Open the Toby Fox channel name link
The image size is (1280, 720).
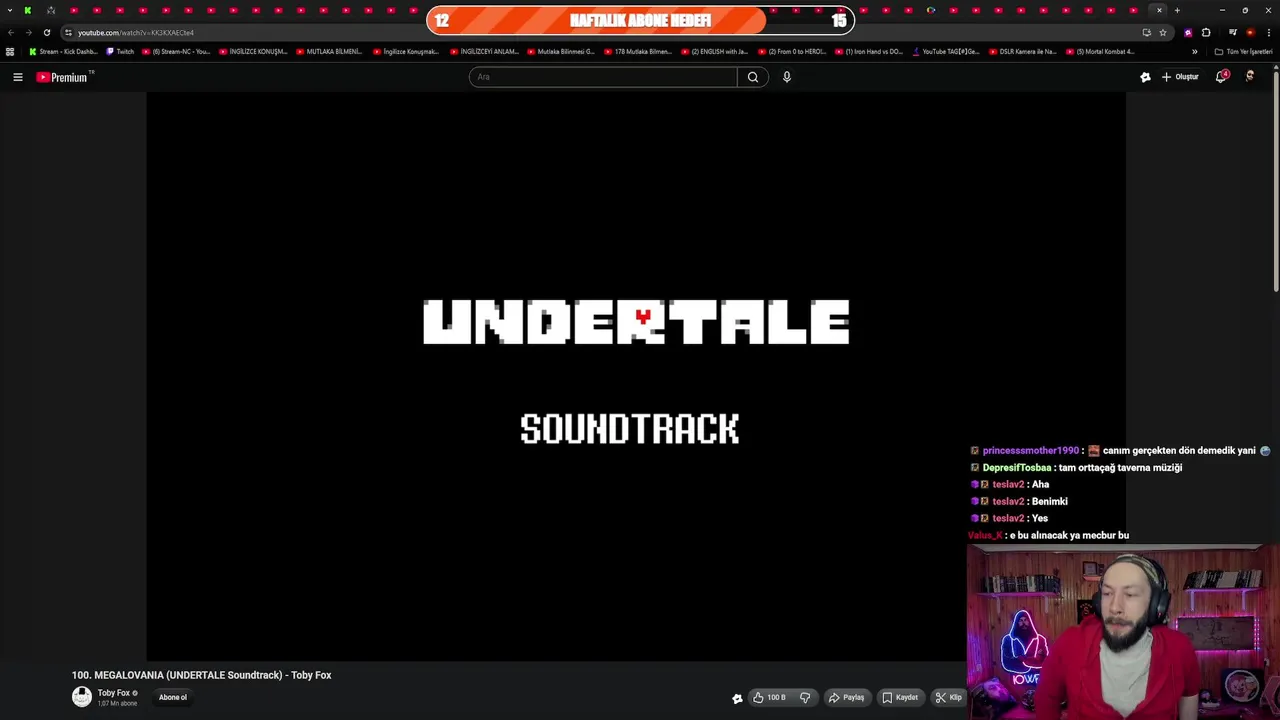click(x=113, y=693)
